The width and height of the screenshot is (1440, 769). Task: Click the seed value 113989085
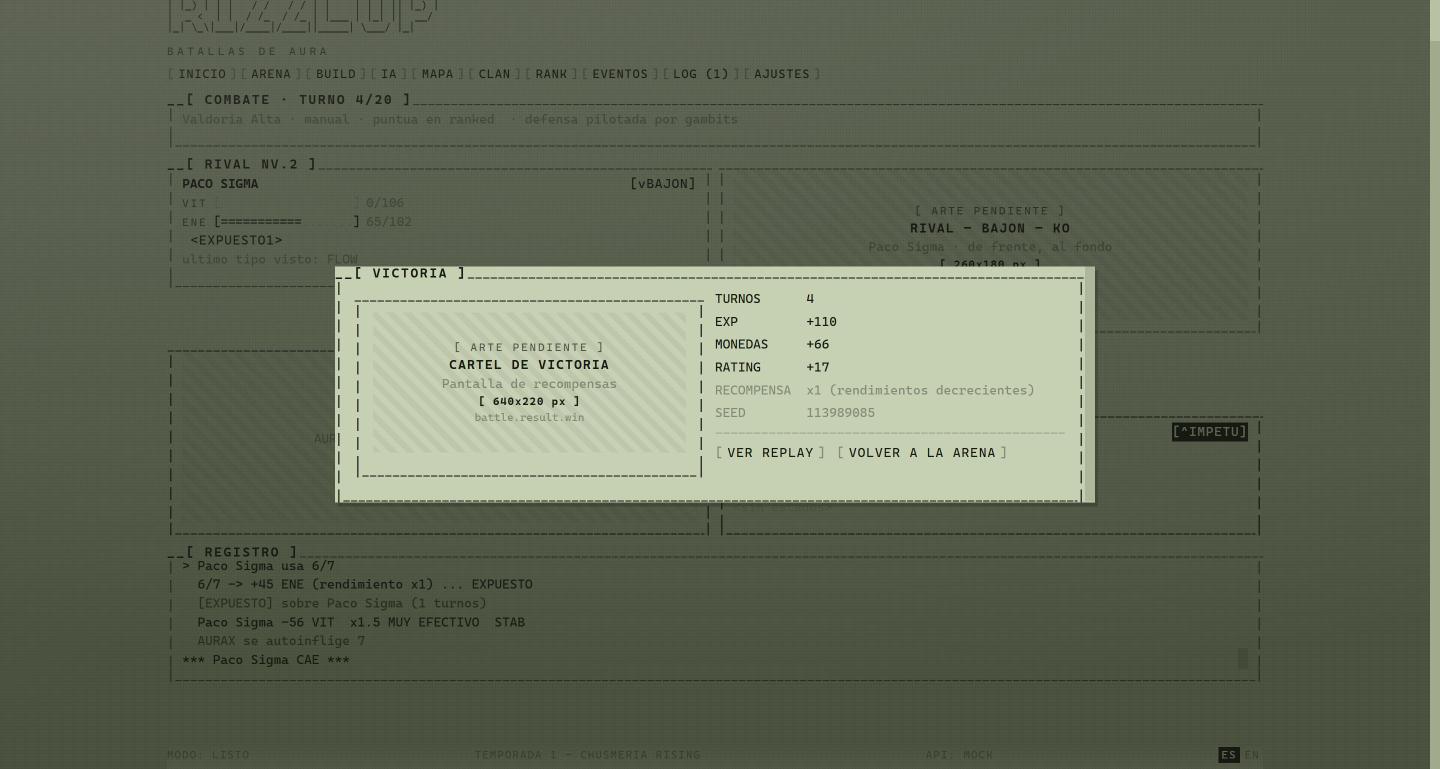tap(840, 413)
